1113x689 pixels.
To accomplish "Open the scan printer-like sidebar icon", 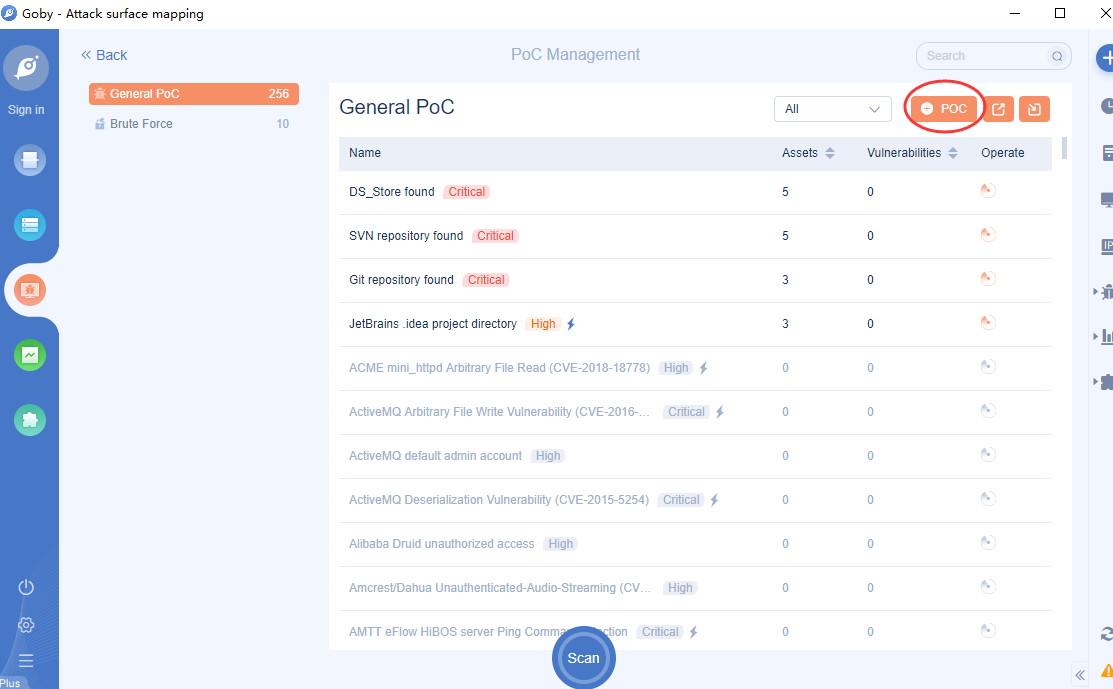I will pos(30,160).
